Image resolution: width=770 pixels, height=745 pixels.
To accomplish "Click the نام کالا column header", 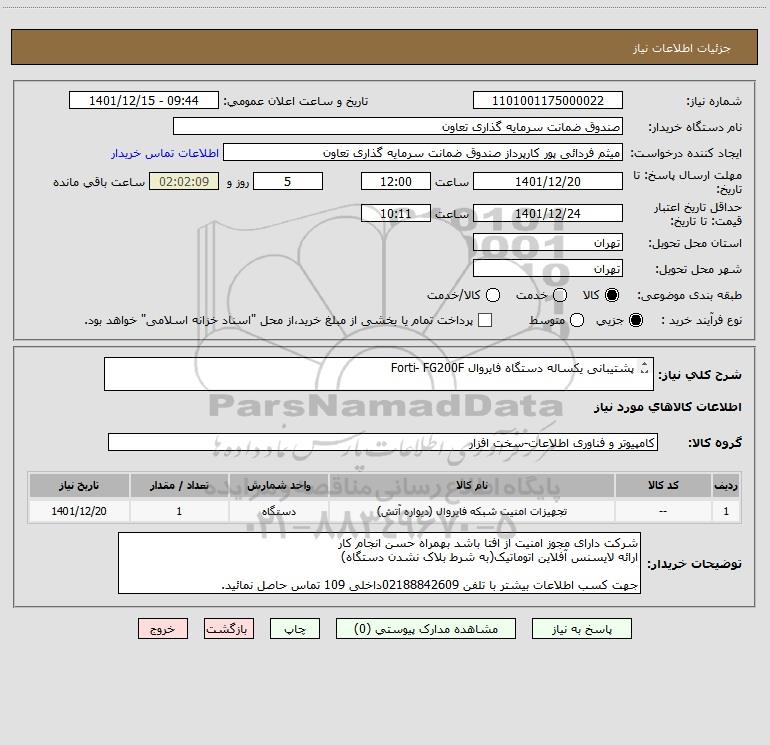I will coord(472,485).
